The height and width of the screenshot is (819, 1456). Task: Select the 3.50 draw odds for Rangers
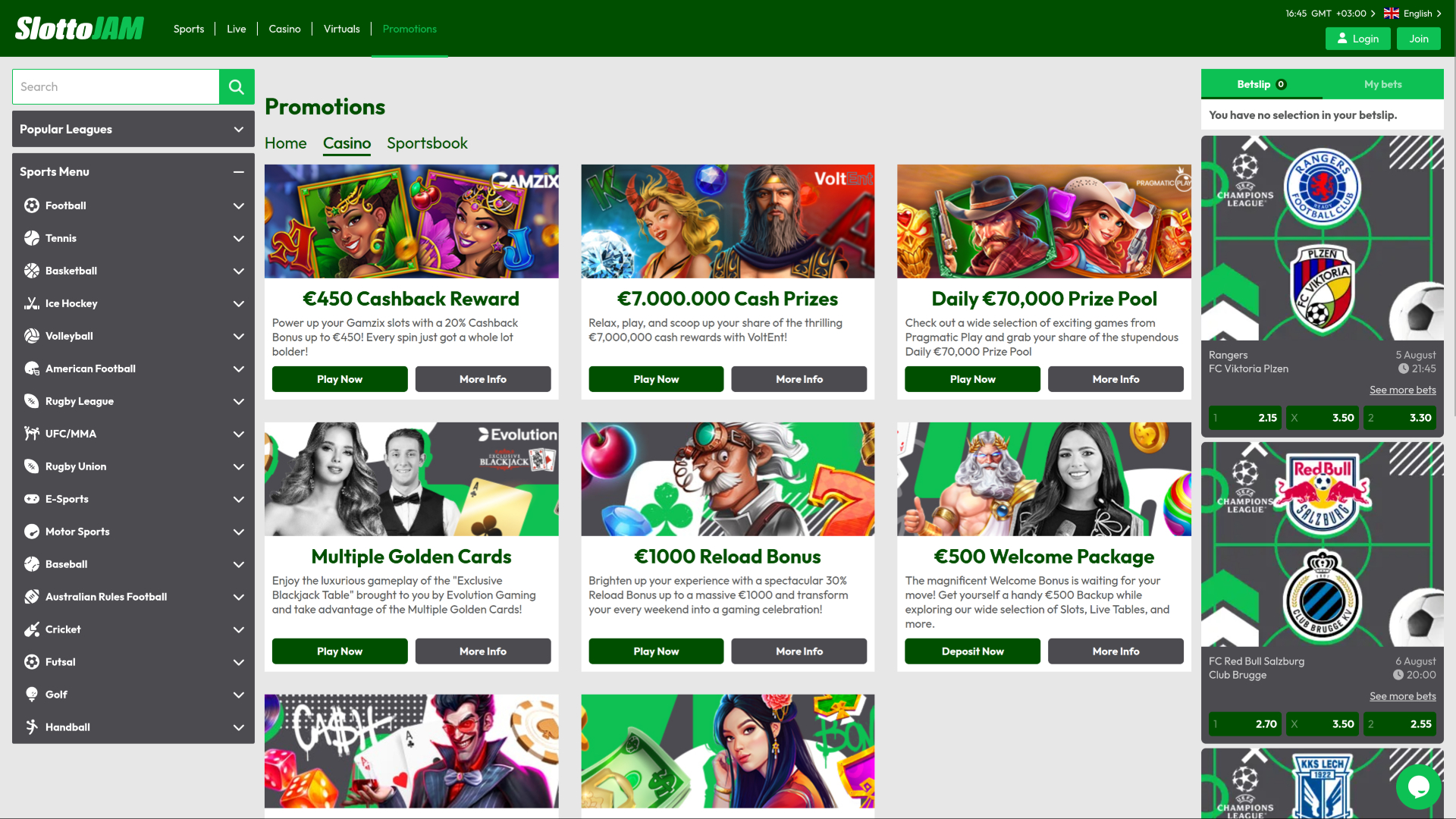1323,417
